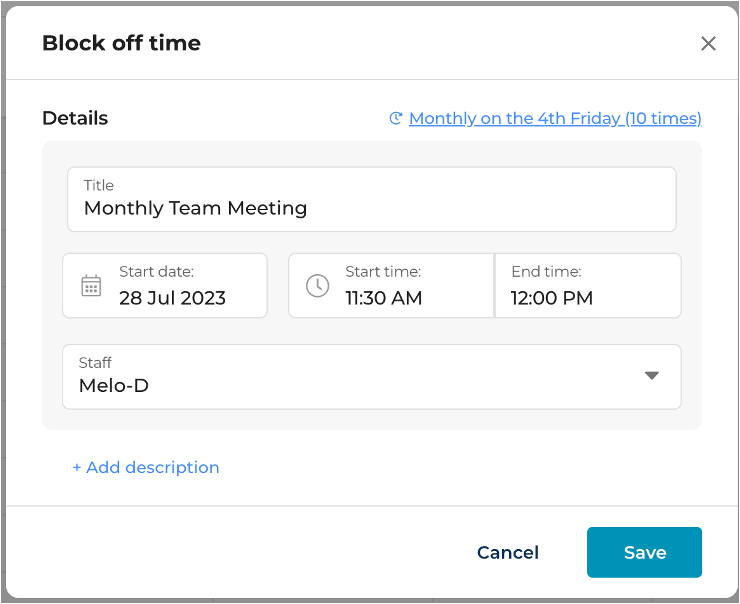Close the Block off time dialog
Viewport: 740px width, 604px height.
coord(708,43)
